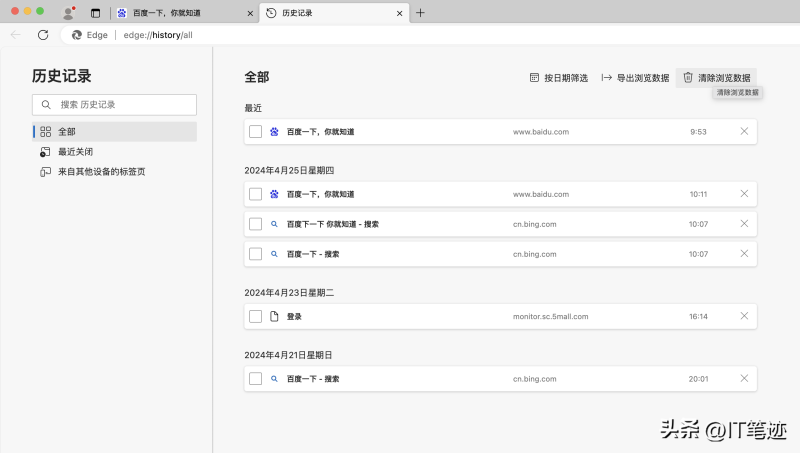800x453 pixels.
Task: Open 百度一下，你就知道 entry from 10:11
Action: click(320, 194)
